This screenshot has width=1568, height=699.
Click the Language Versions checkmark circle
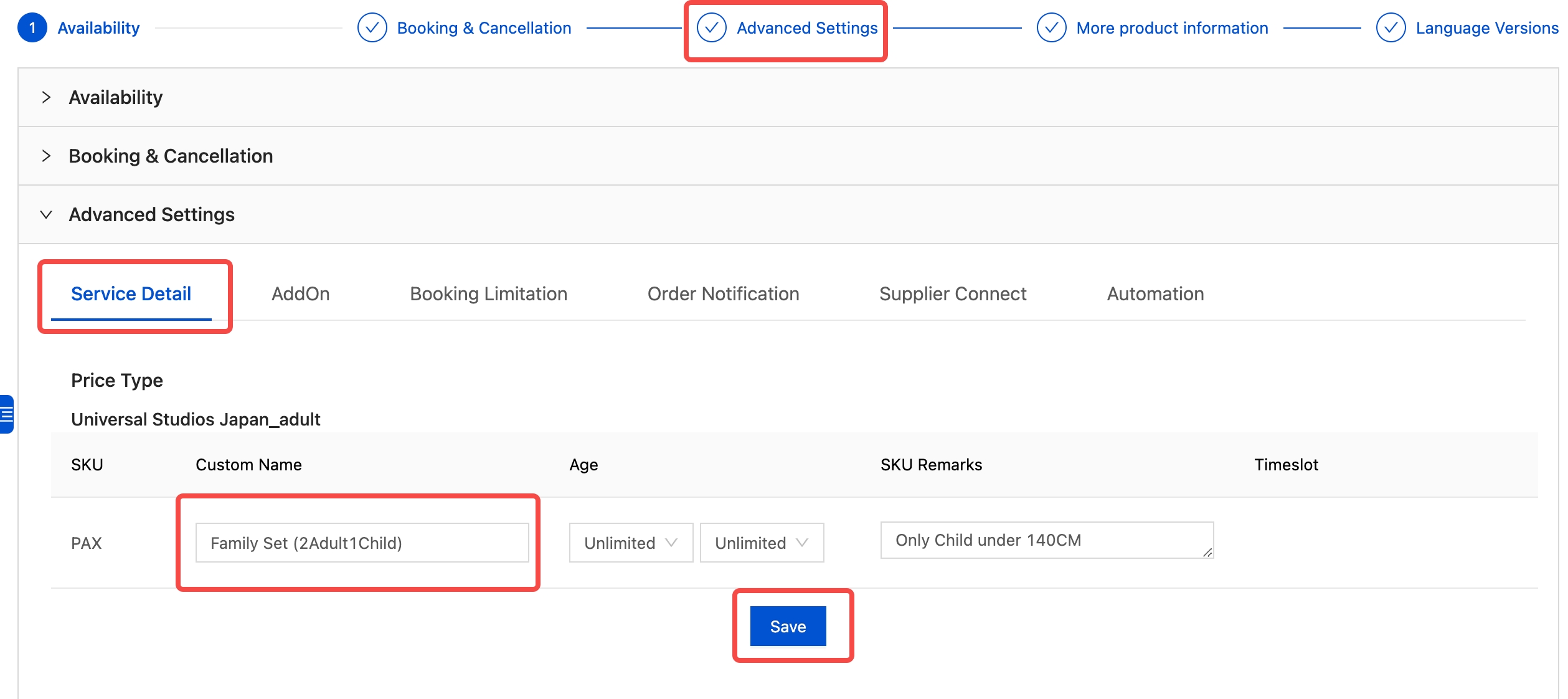(1391, 28)
